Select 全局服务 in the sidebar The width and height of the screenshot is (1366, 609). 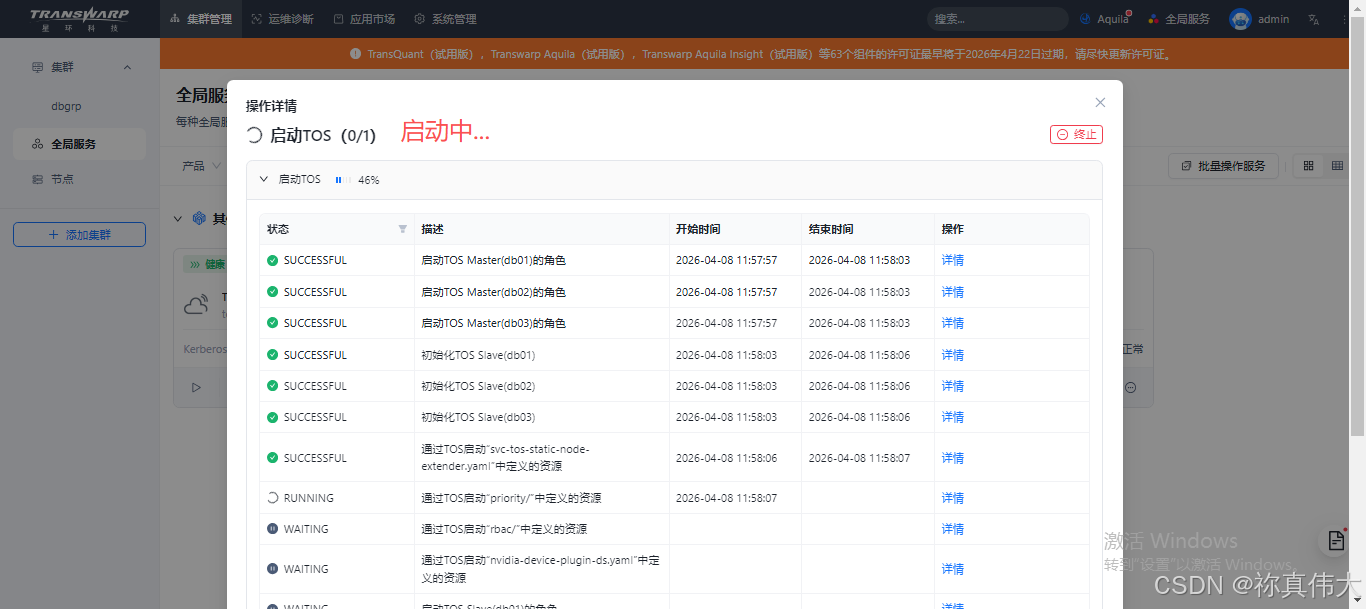pyautogui.click(x=80, y=144)
